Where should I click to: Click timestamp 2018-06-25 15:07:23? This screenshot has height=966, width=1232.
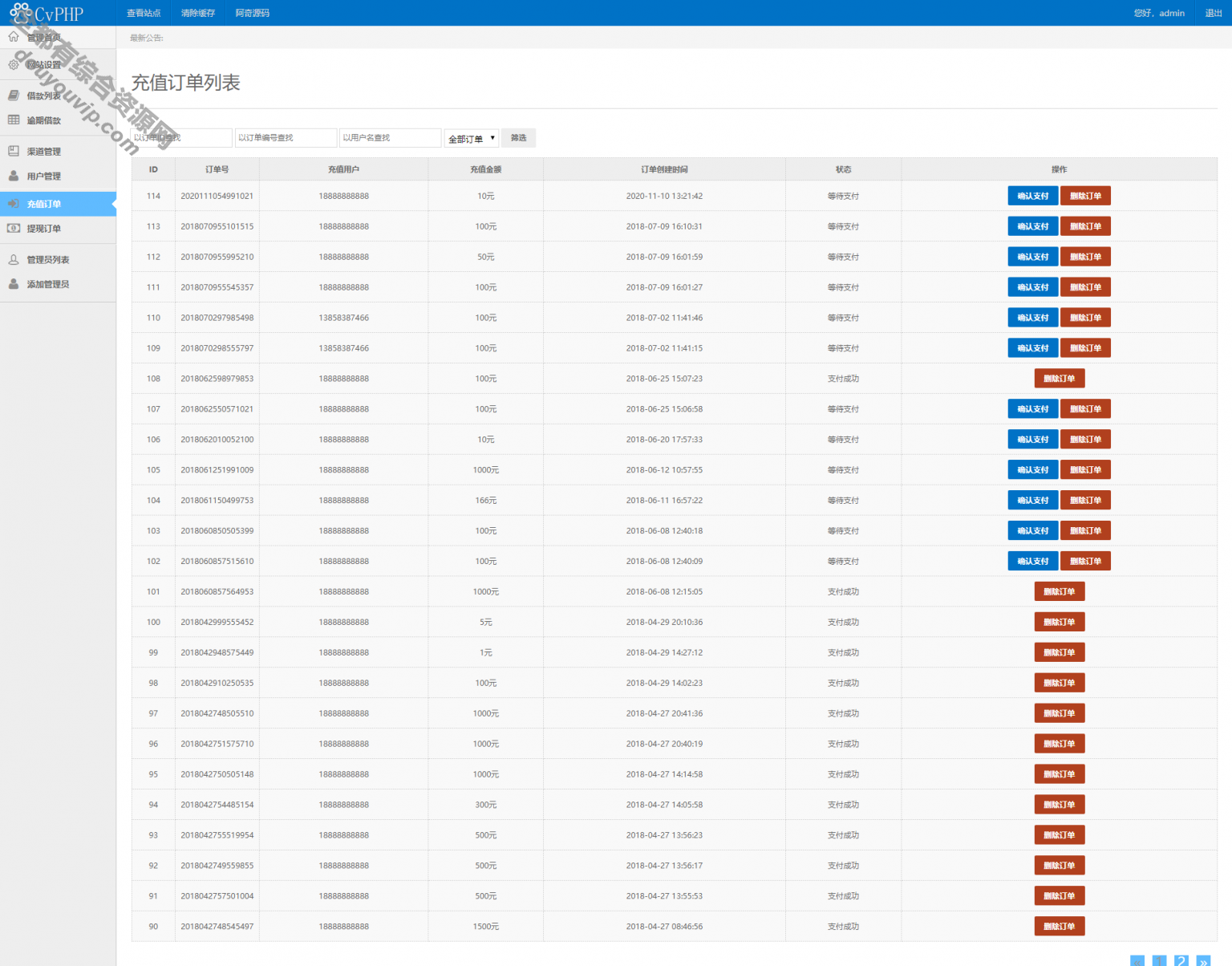[x=664, y=379]
